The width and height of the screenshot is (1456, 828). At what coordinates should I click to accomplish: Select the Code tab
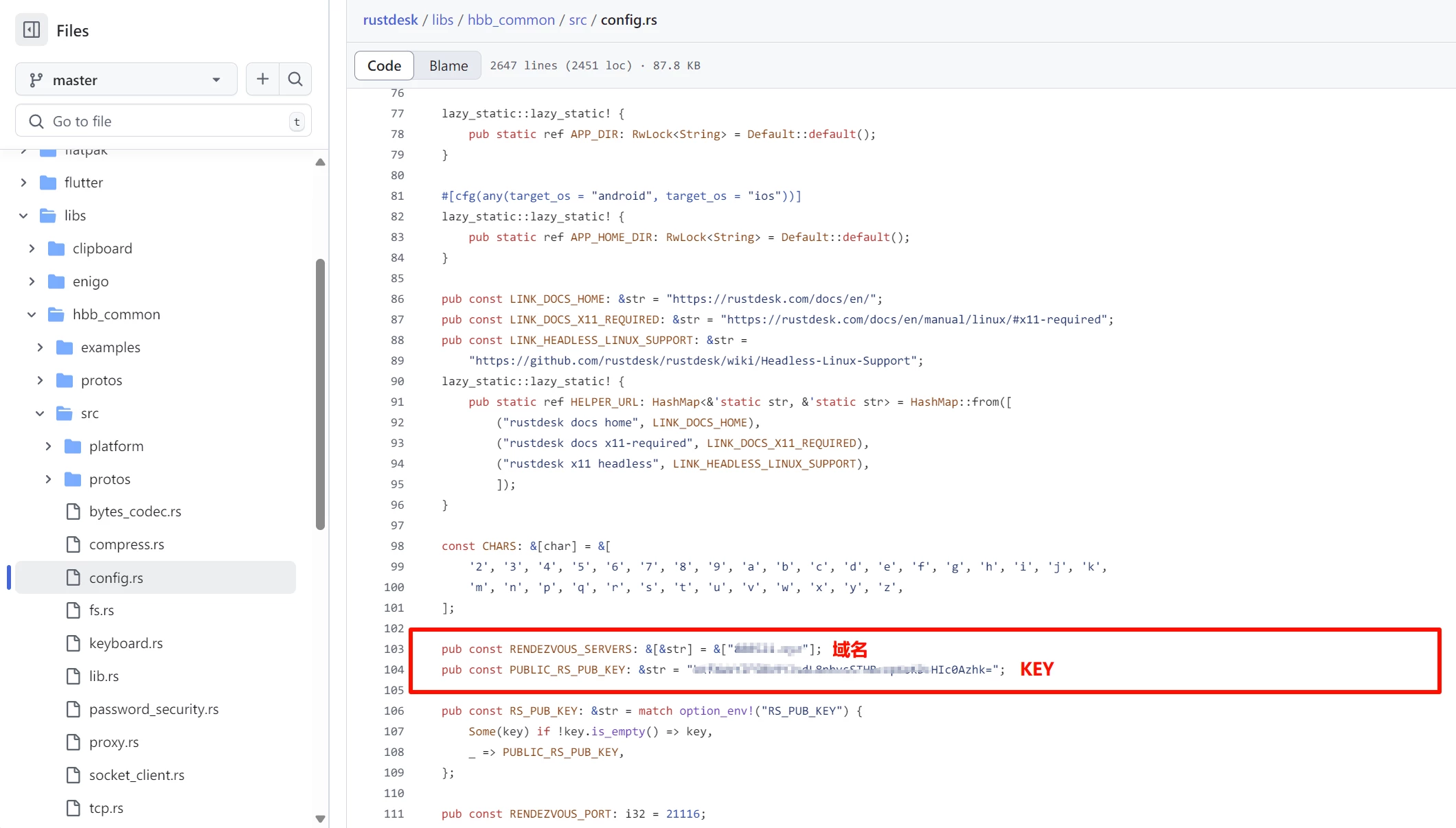(x=384, y=66)
